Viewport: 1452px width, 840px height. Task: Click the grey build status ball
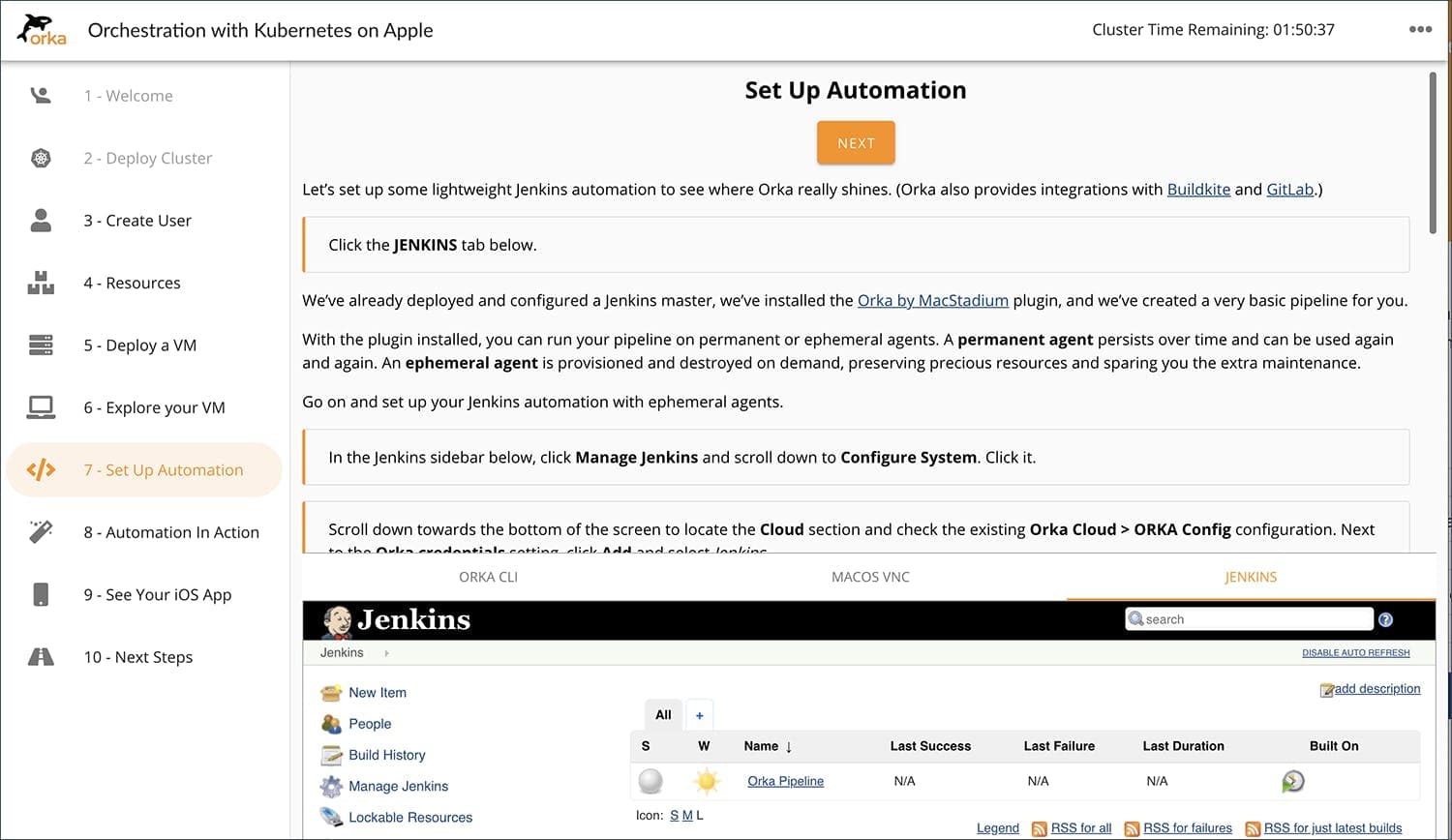pos(650,781)
